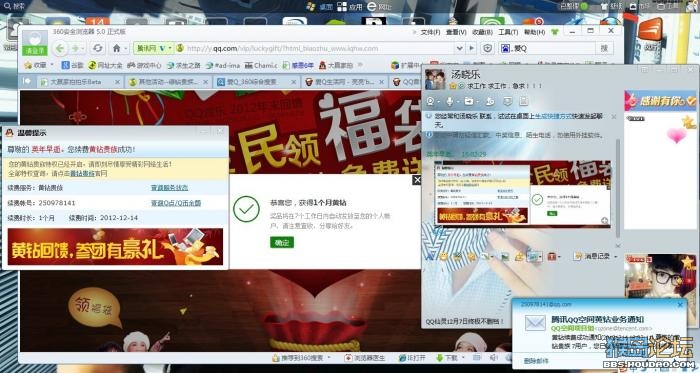This screenshot has height=373, width=700.
Task: Open the 帮助(H) menu
Action: pyautogui.click(x=535, y=32)
